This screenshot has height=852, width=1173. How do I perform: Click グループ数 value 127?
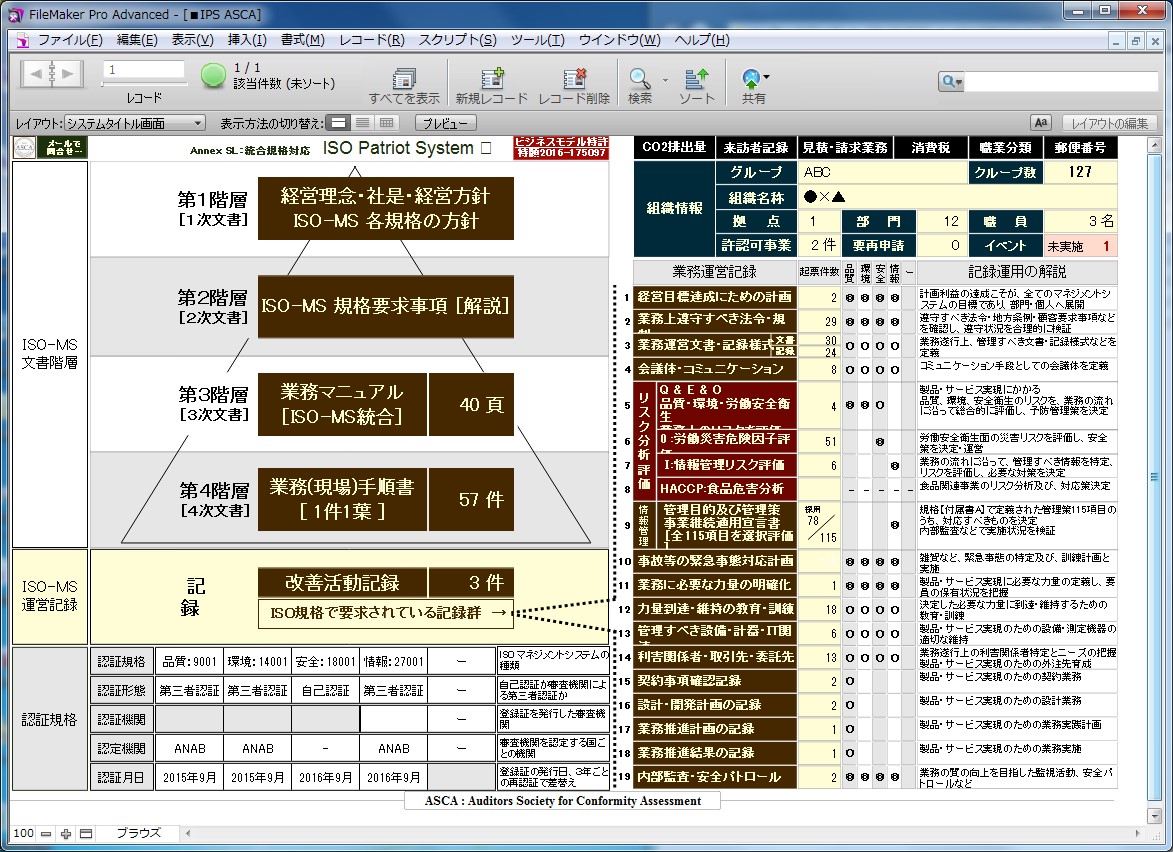pyautogui.click(x=1080, y=172)
